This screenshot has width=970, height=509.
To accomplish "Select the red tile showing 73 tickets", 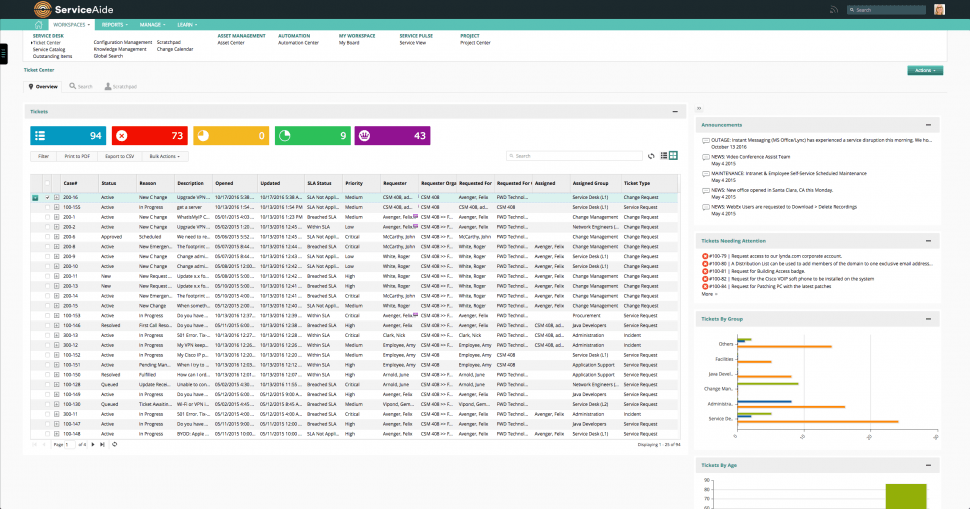I will pyautogui.click(x=150, y=135).
